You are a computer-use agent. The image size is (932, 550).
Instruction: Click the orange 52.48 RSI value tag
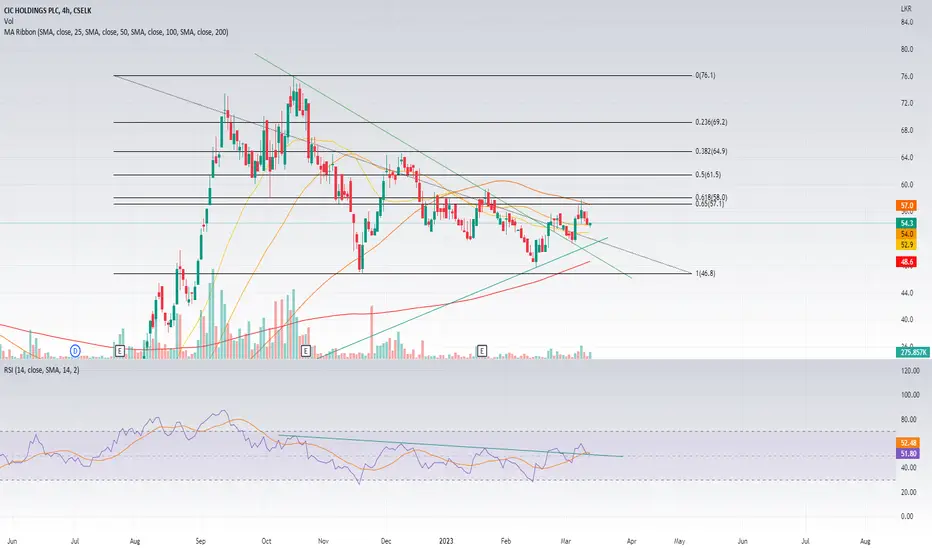pos(909,443)
